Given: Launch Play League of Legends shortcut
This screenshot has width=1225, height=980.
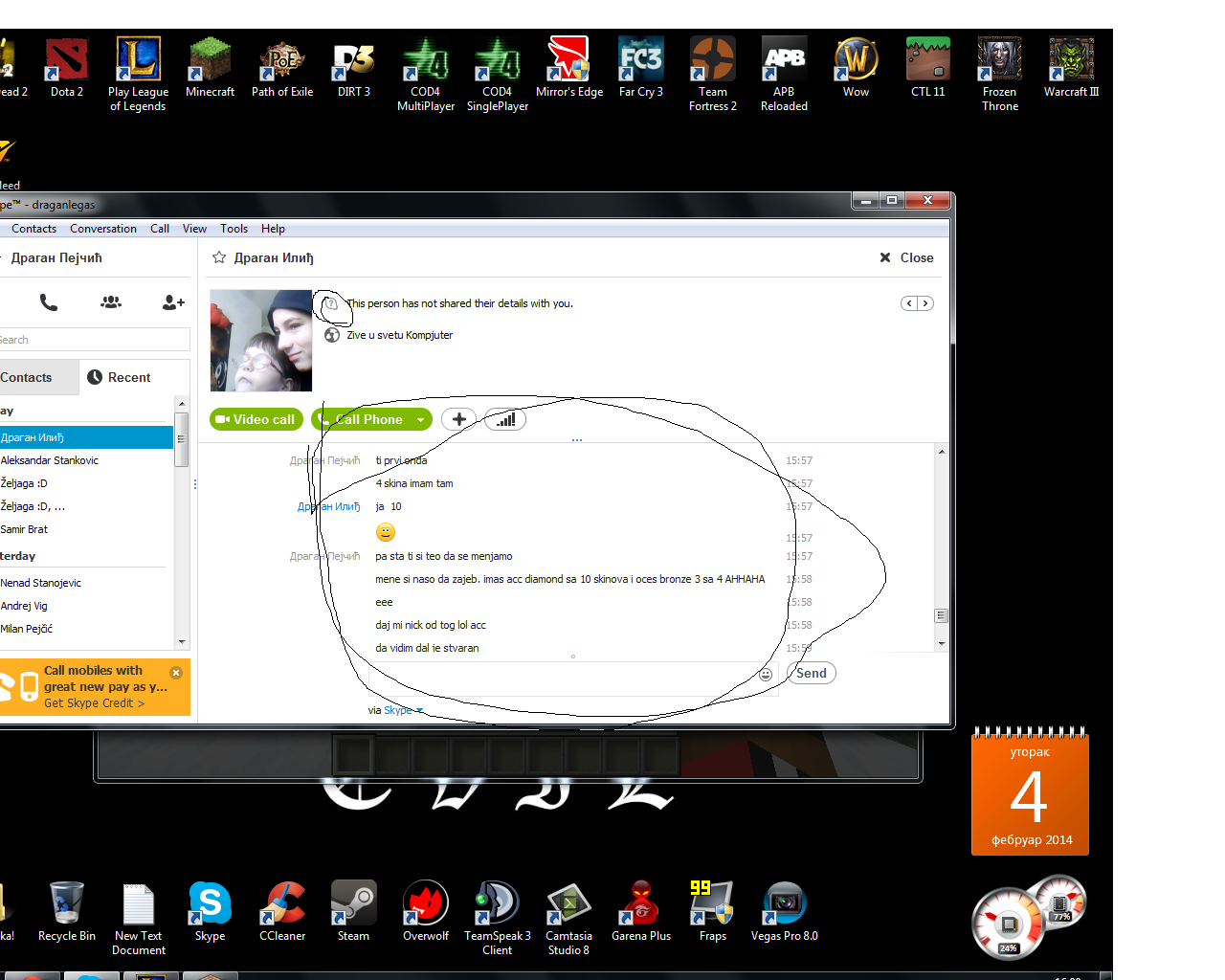Looking at the screenshot, I should (138, 74).
